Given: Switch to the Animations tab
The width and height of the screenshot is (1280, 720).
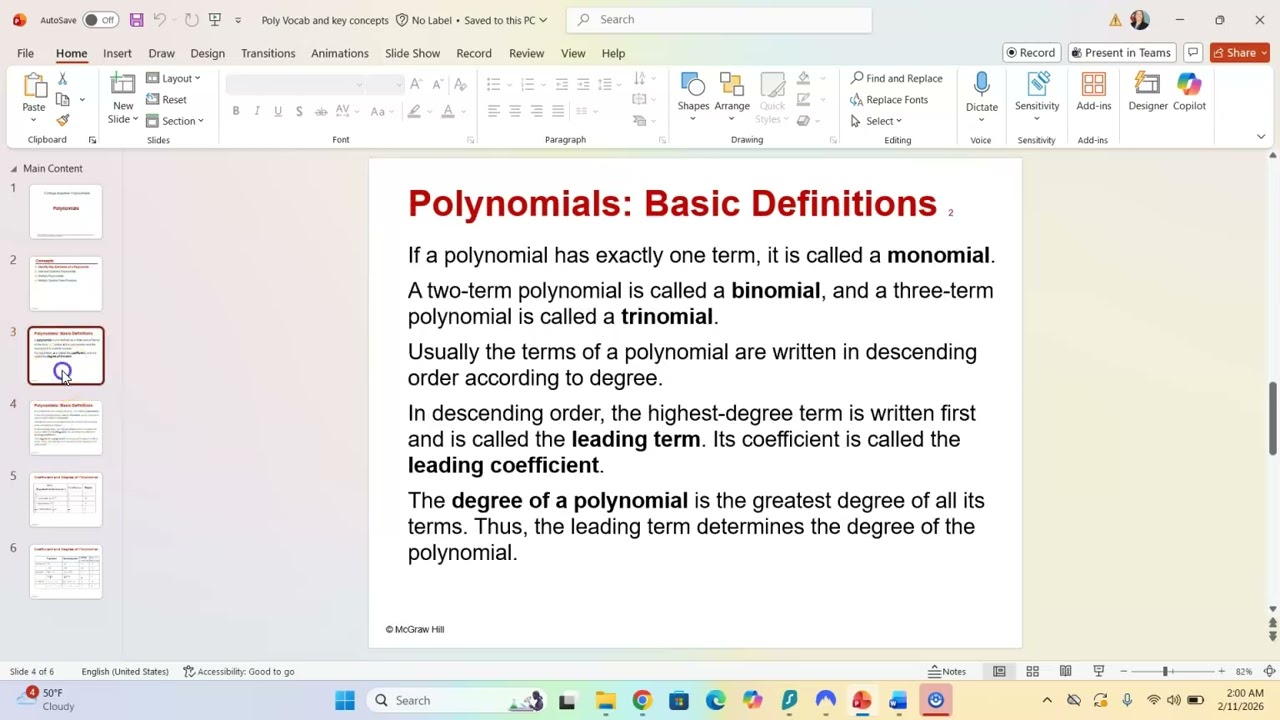Looking at the screenshot, I should click(340, 53).
